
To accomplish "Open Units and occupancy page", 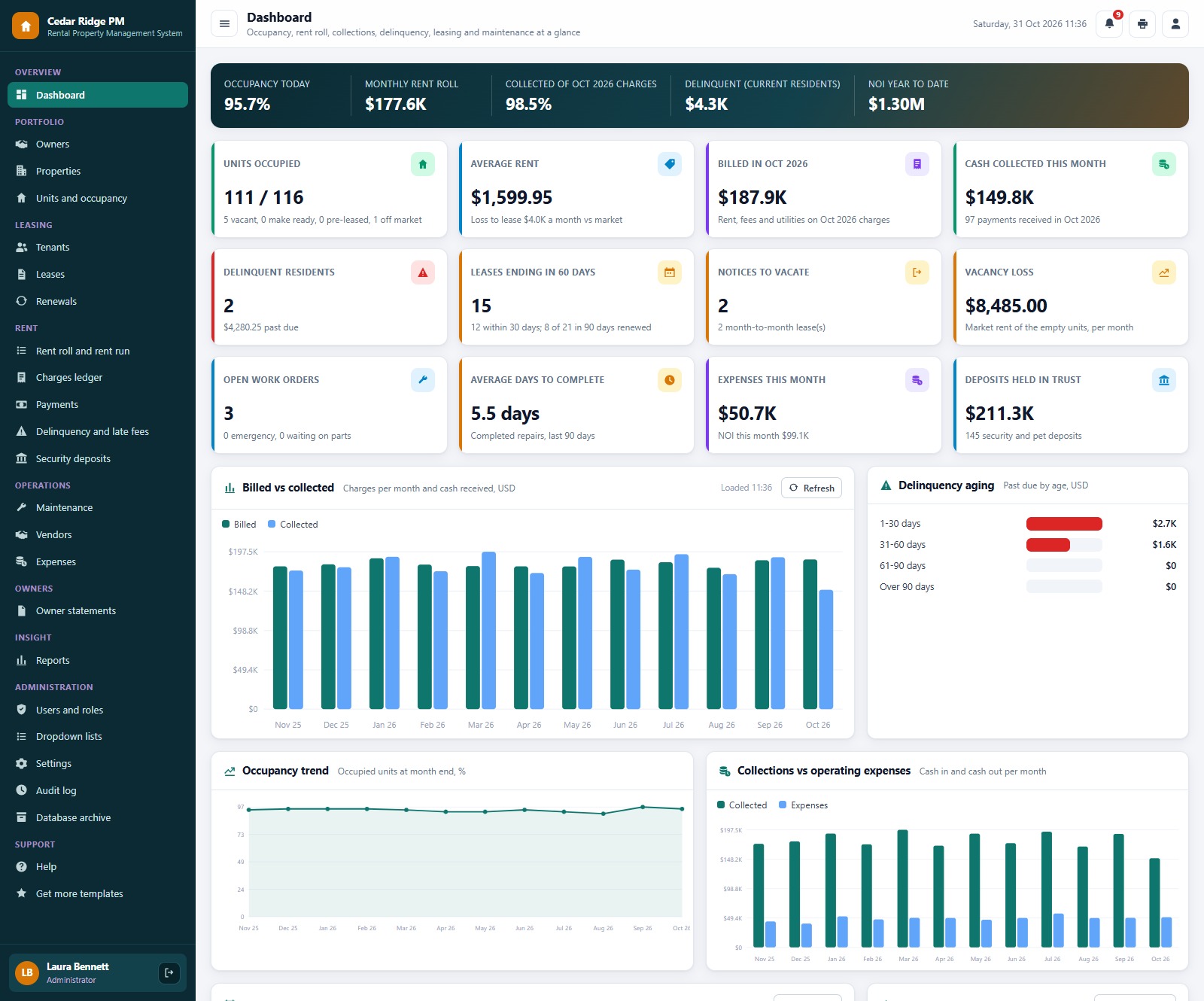I will click(98, 199).
